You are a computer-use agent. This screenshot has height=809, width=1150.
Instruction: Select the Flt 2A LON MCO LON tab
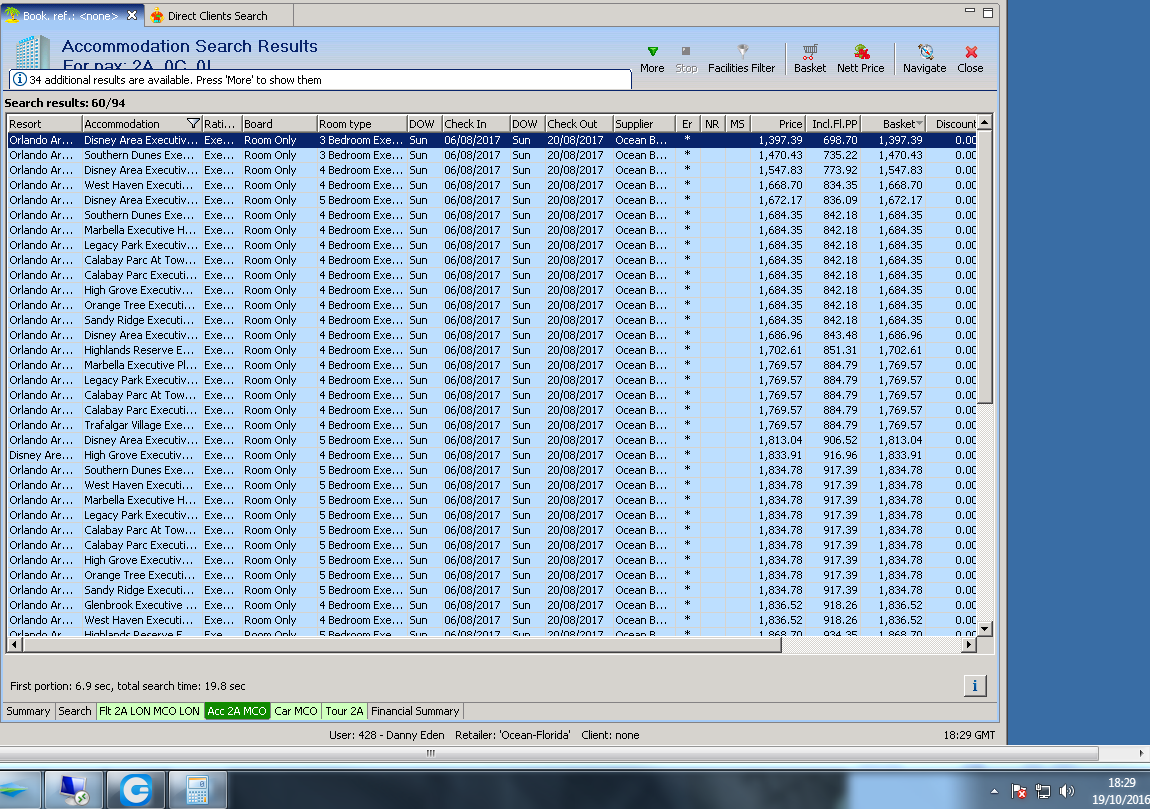(149, 711)
